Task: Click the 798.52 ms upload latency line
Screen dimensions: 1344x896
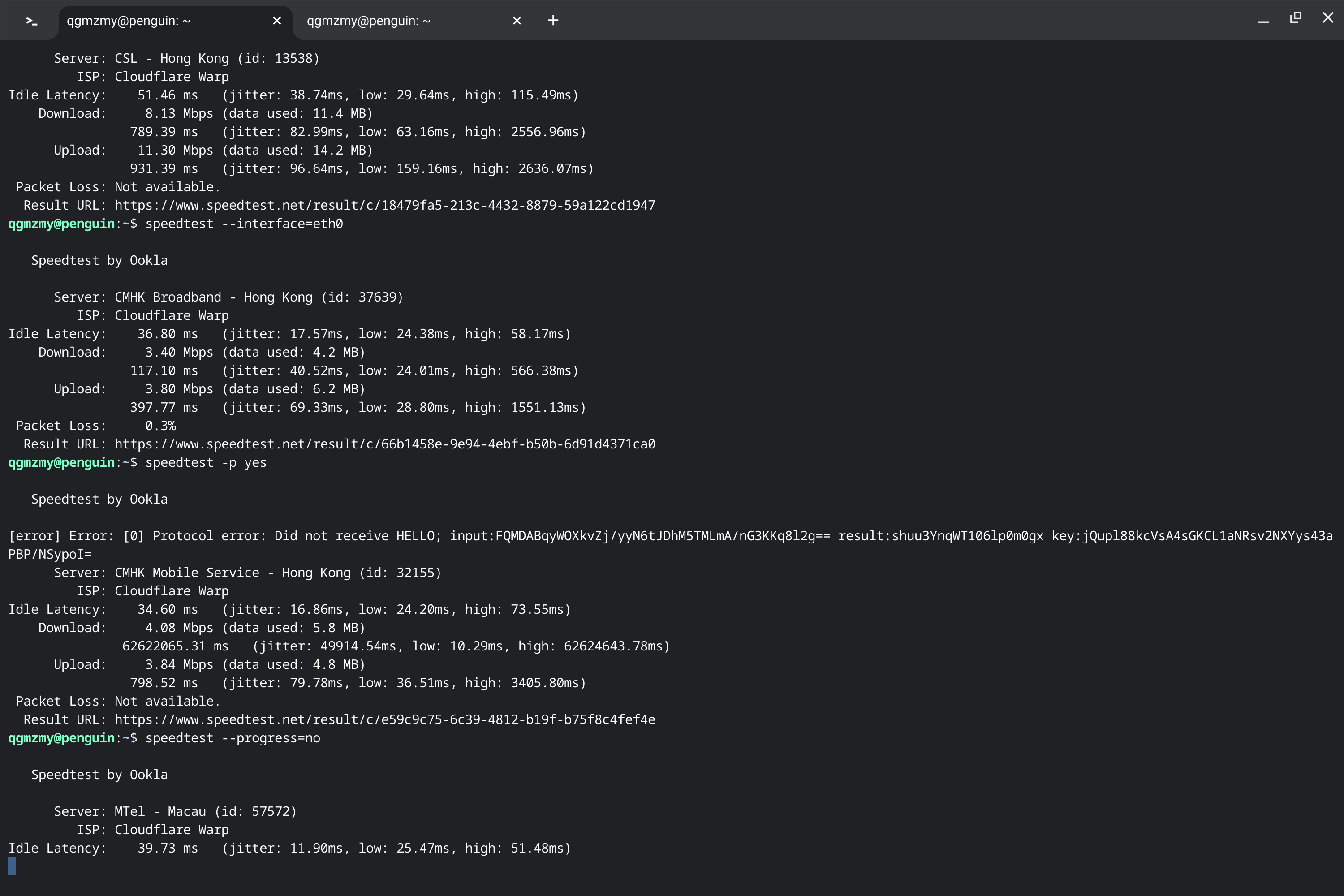Action: click(358, 683)
